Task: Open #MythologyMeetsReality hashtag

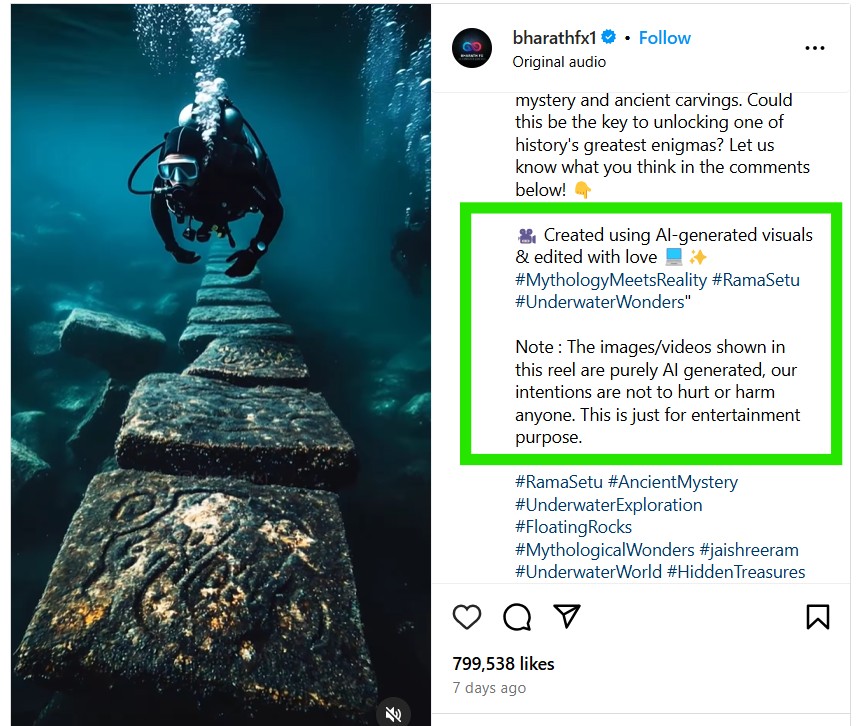Action: pyautogui.click(x=611, y=280)
